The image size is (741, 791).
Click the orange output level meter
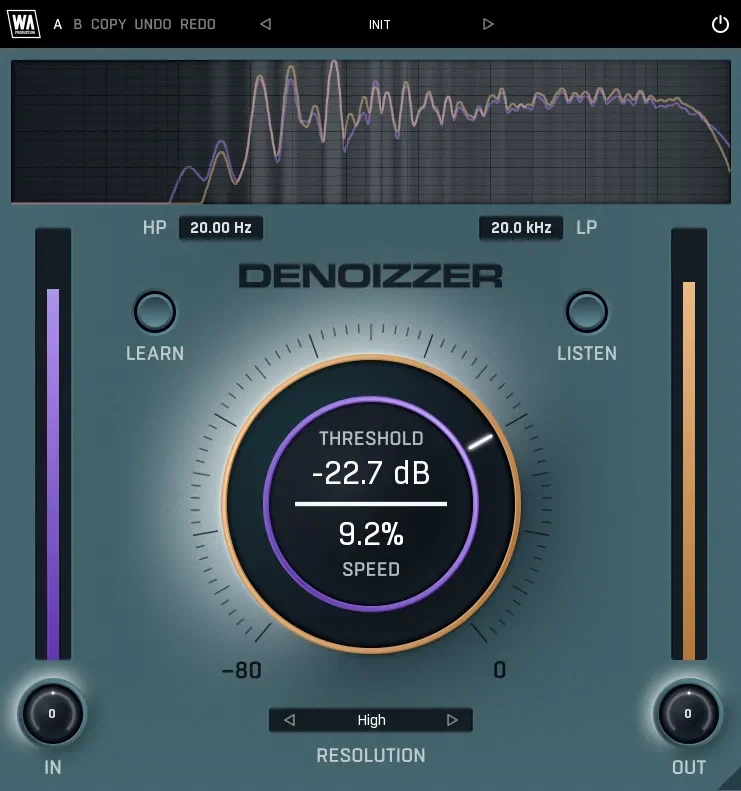(x=689, y=444)
